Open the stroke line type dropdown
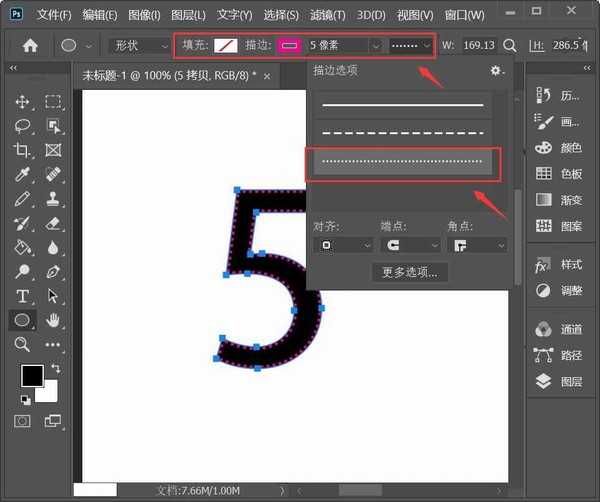Image resolution: width=600 pixels, height=502 pixels. [x=411, y=46]
